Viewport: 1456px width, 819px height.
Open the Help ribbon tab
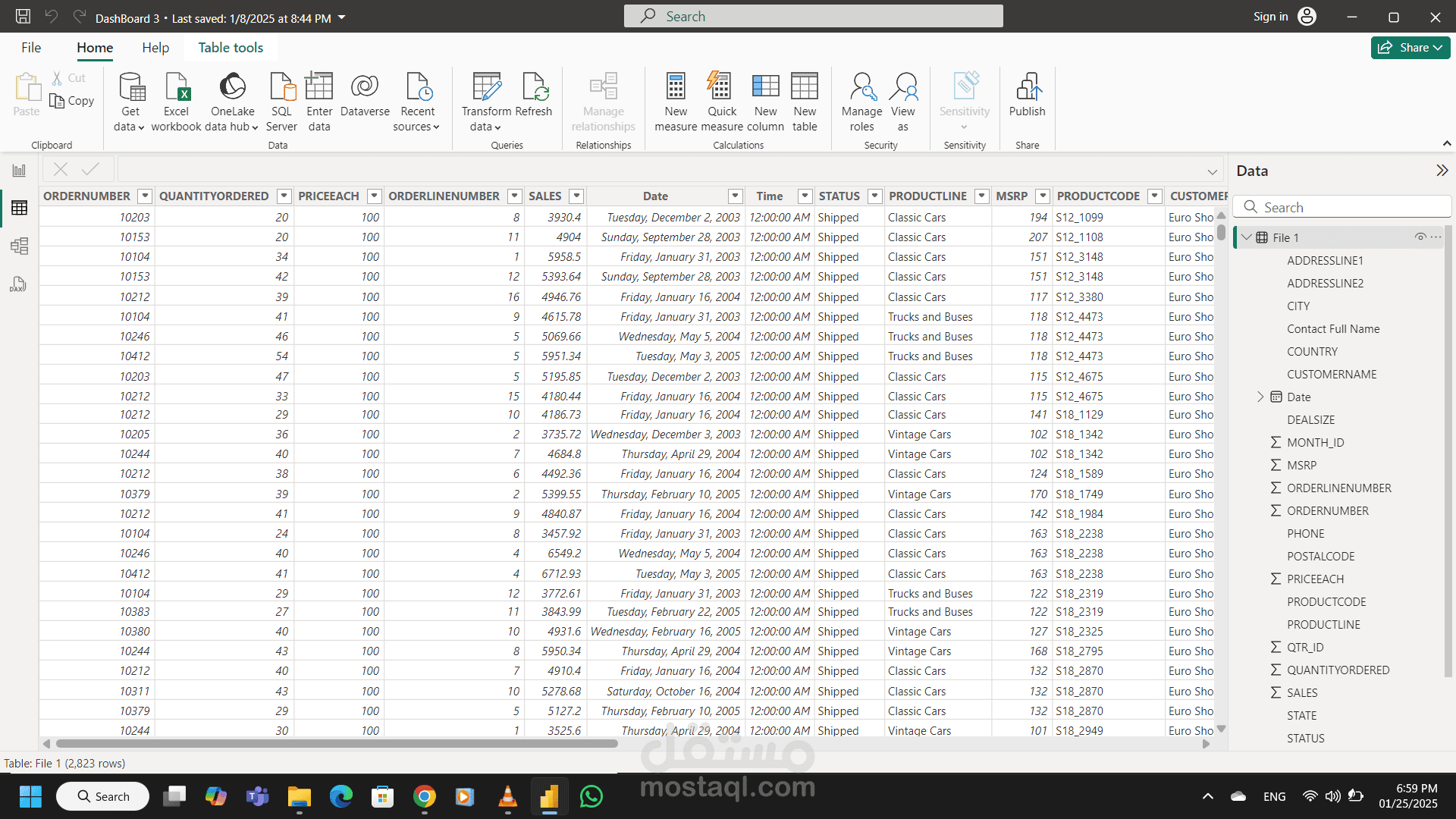click(x=155, y=48)
